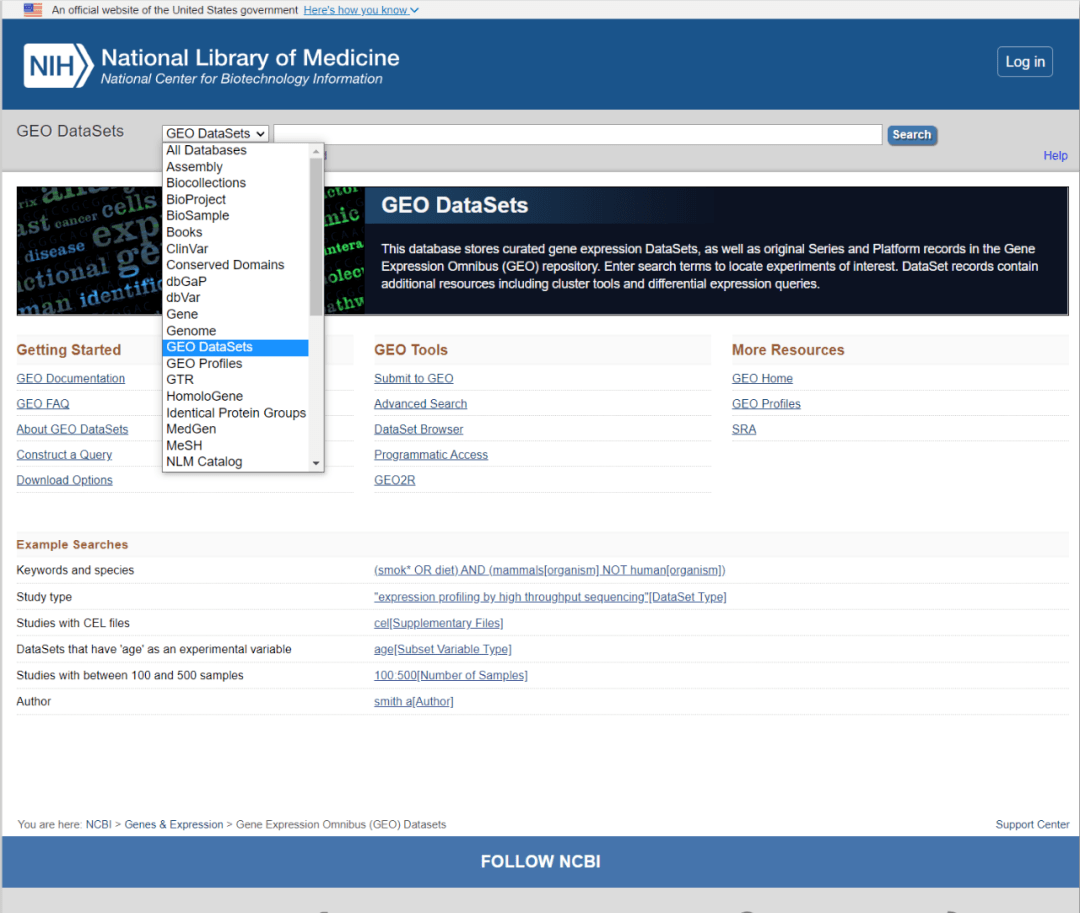The height and width of the screenshot is (913, 1080).
Task: Open the Help link
Action: click(1055, 156)
